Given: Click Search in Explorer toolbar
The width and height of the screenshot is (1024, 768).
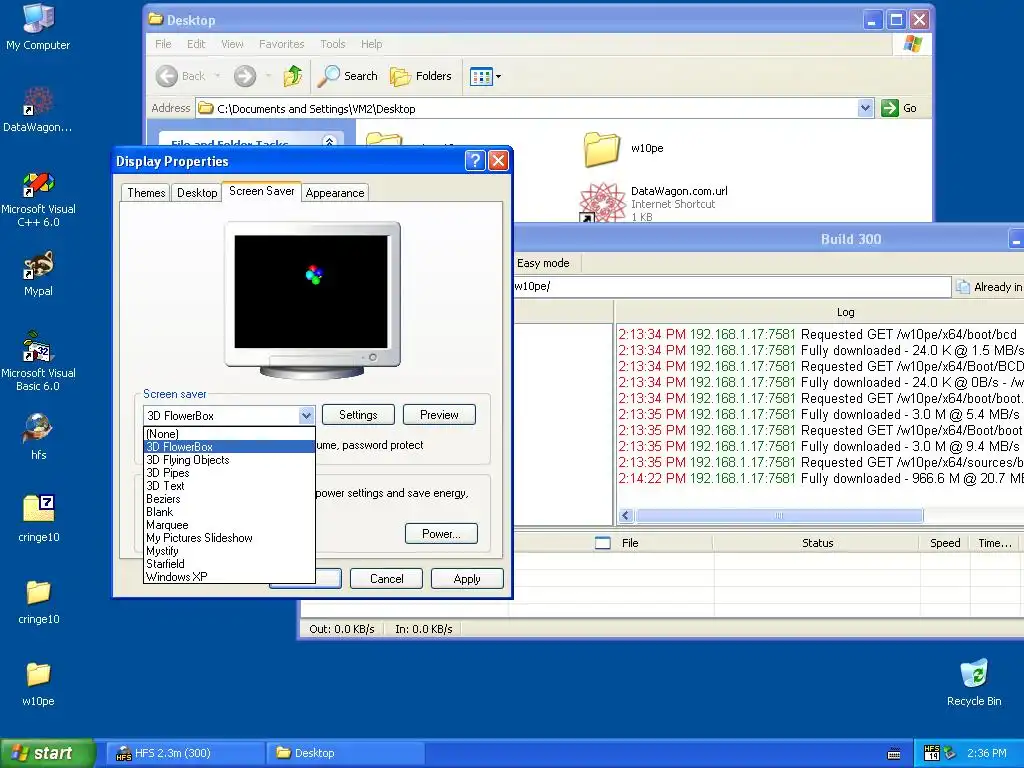Looking at the screenshot, I should point(347,76).
